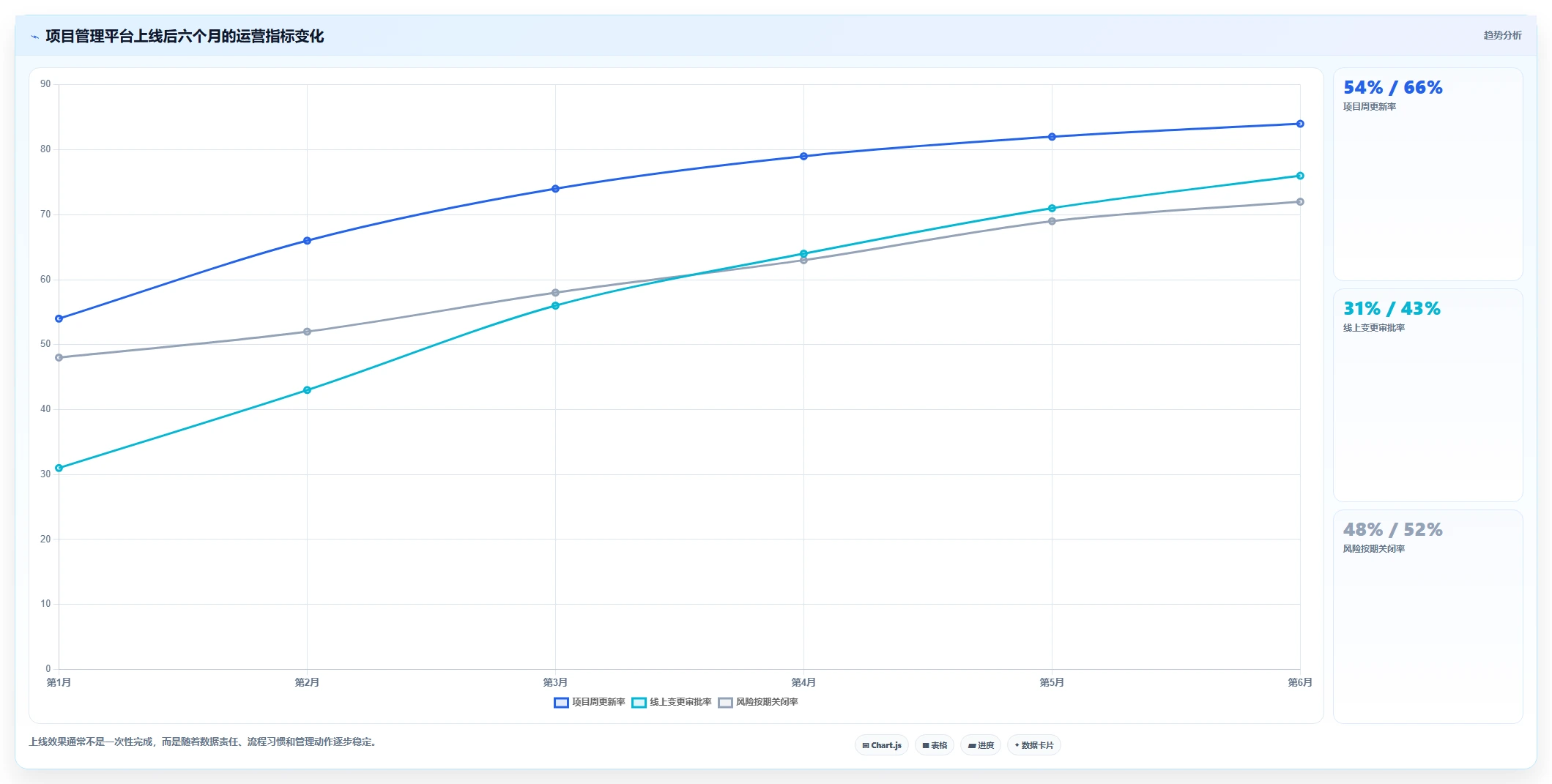Screen dimensions: 1552x784
Task: Click the 54% / 66% stat value
Action: (x=1392, y=88)
